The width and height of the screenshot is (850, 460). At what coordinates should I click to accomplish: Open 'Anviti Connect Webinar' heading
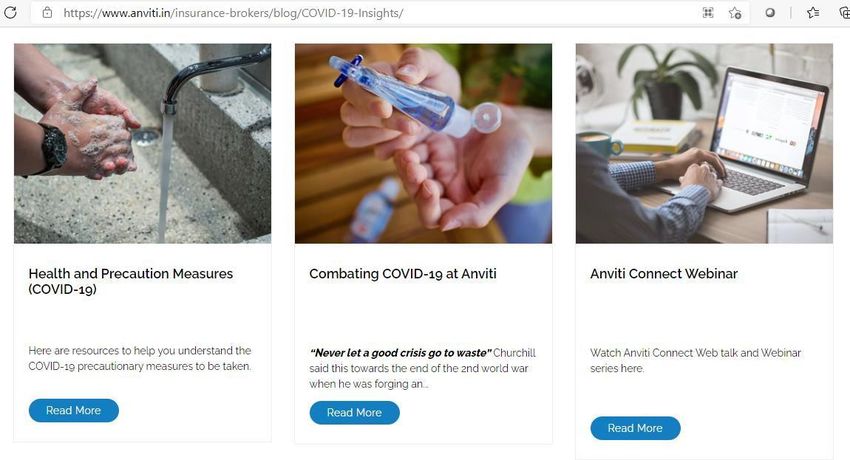pyautogui.click(x=664, y=274)
